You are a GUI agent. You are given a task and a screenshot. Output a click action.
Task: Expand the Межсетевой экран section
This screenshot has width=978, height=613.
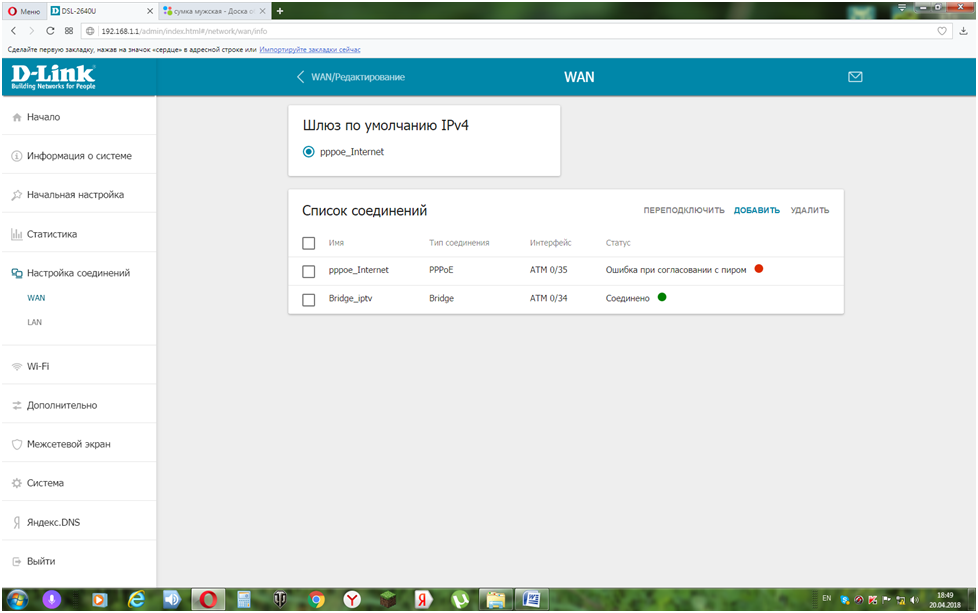tap(79, 444)
